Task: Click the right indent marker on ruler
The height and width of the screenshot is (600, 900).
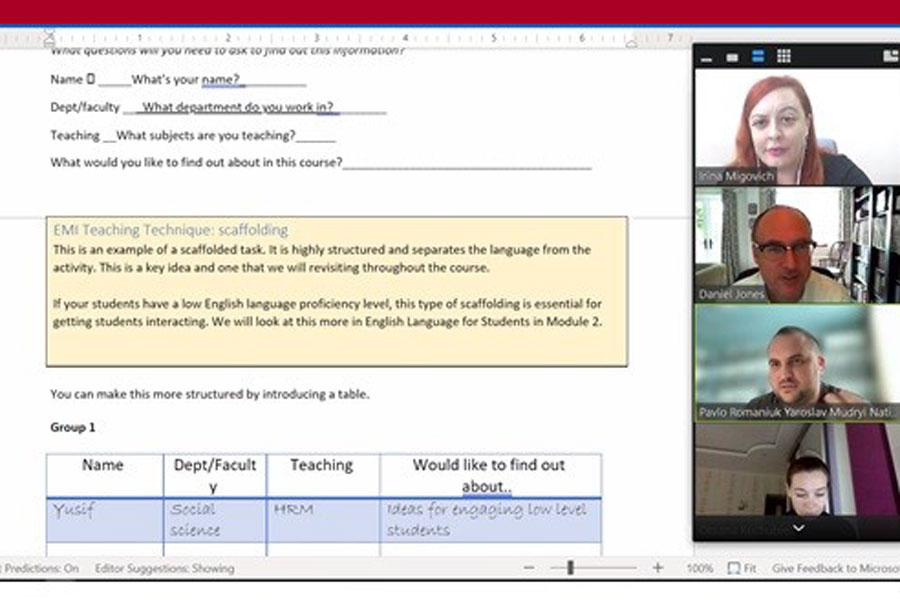Action: click(x=630, y=41)
